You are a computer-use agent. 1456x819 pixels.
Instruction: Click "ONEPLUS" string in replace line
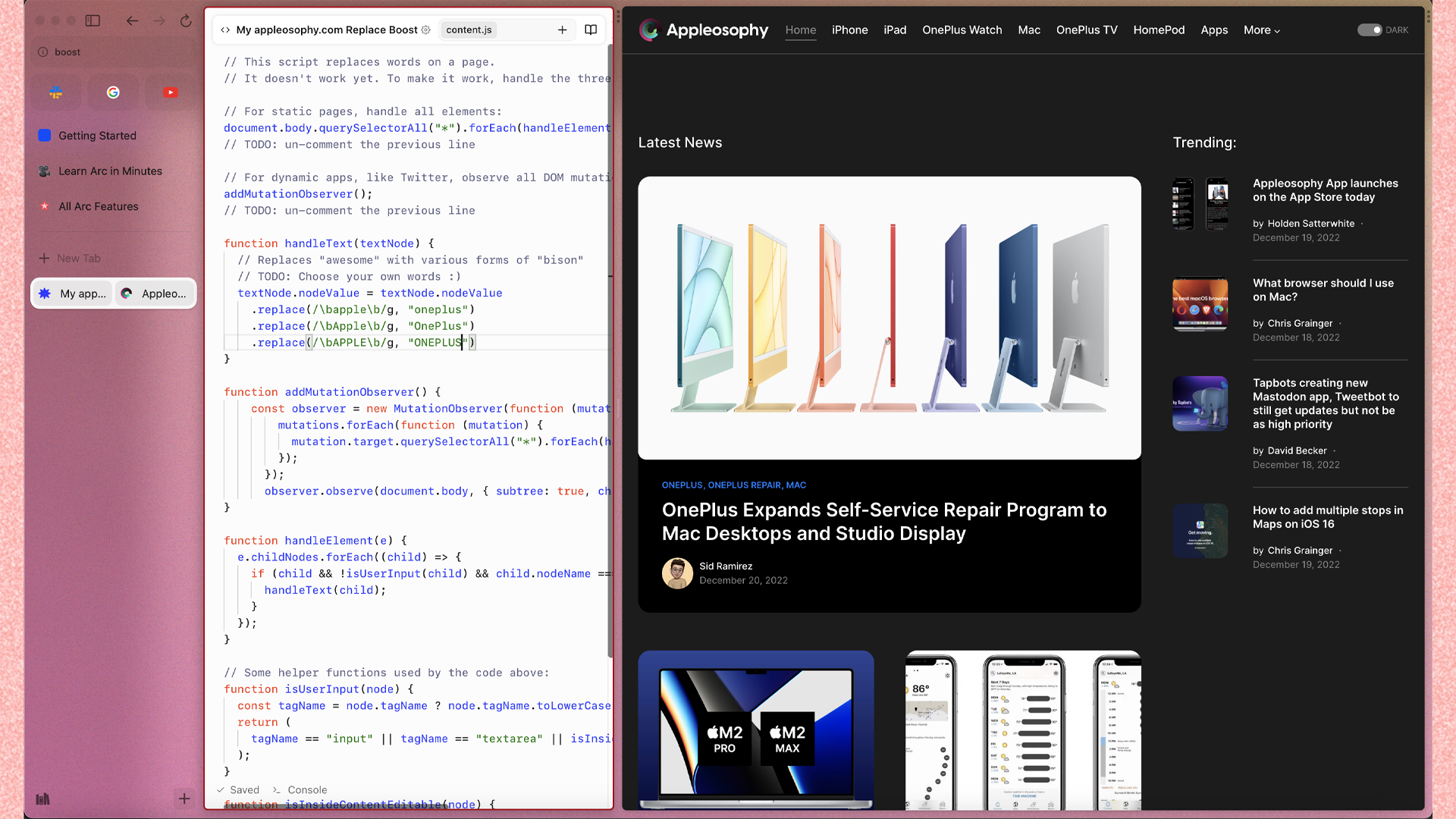[438, 342]
